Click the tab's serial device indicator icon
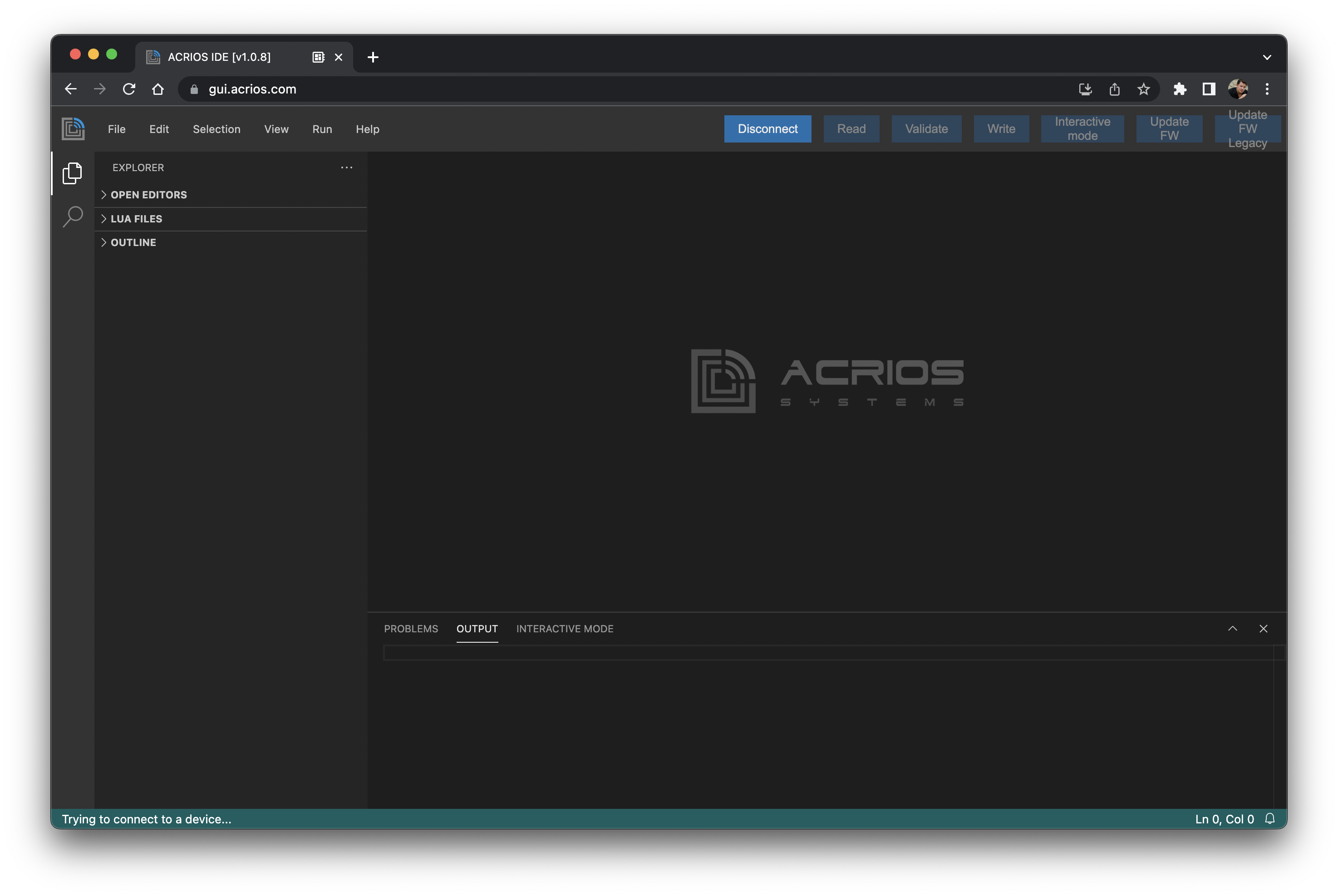Viewport: 1338px width, 896px height. (318, 57)
